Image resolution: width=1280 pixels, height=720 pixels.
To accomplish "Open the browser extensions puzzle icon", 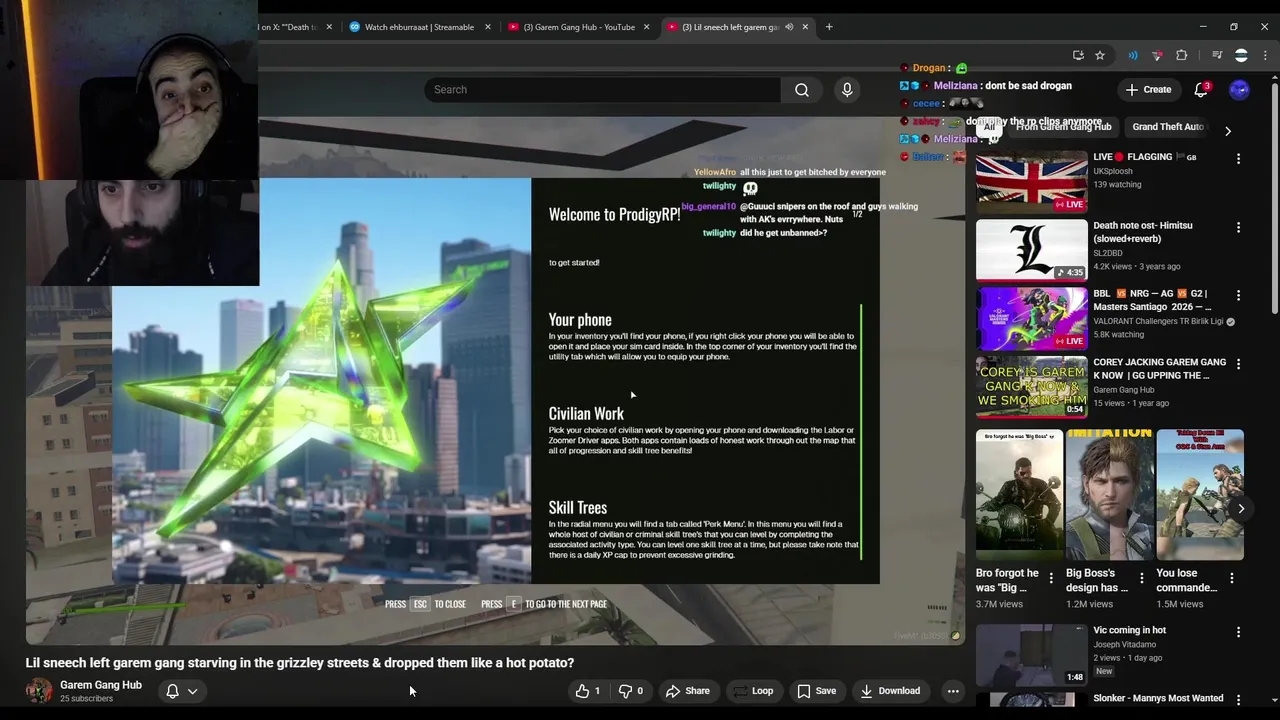I will [1181, 55].
